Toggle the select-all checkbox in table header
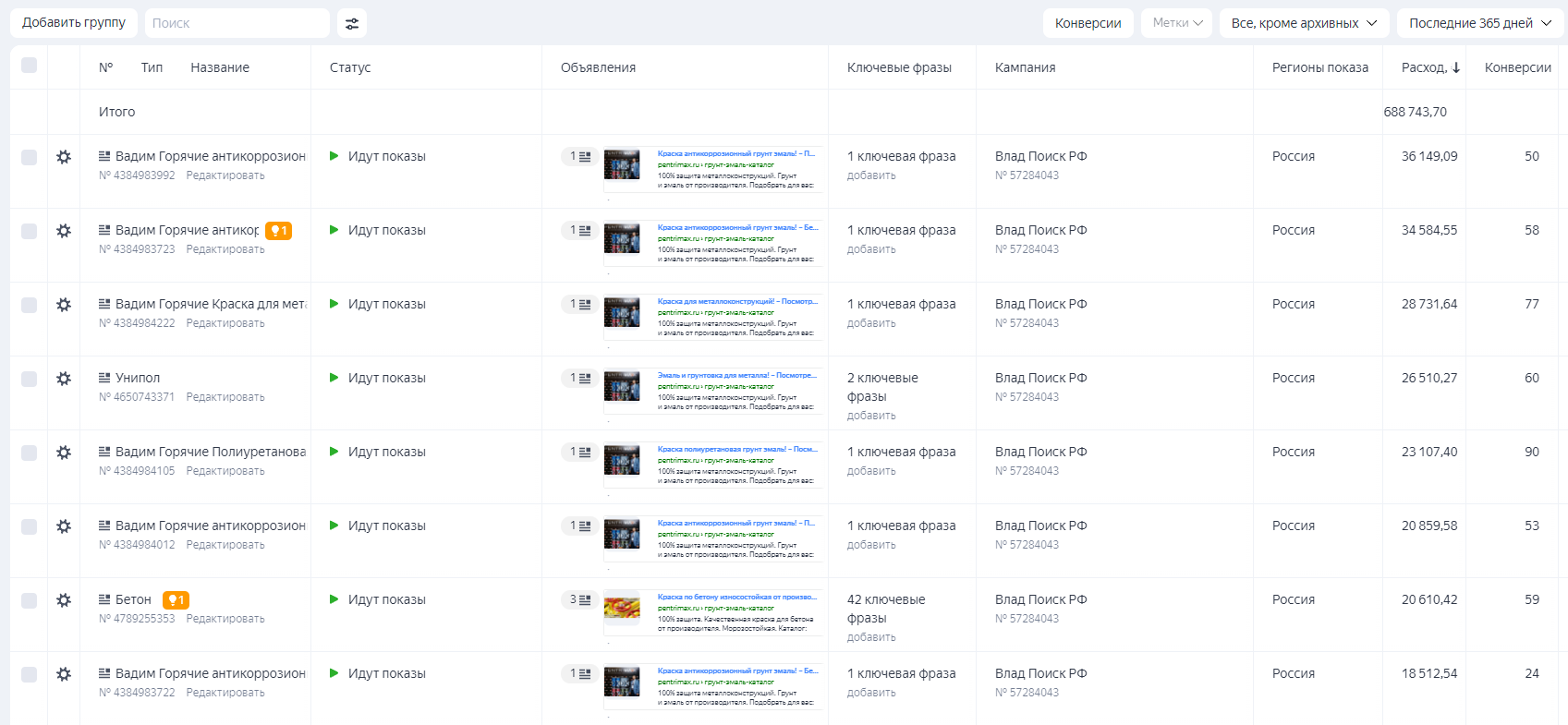The height and width of the screenshot is (725, 1568). coord(30,65)
